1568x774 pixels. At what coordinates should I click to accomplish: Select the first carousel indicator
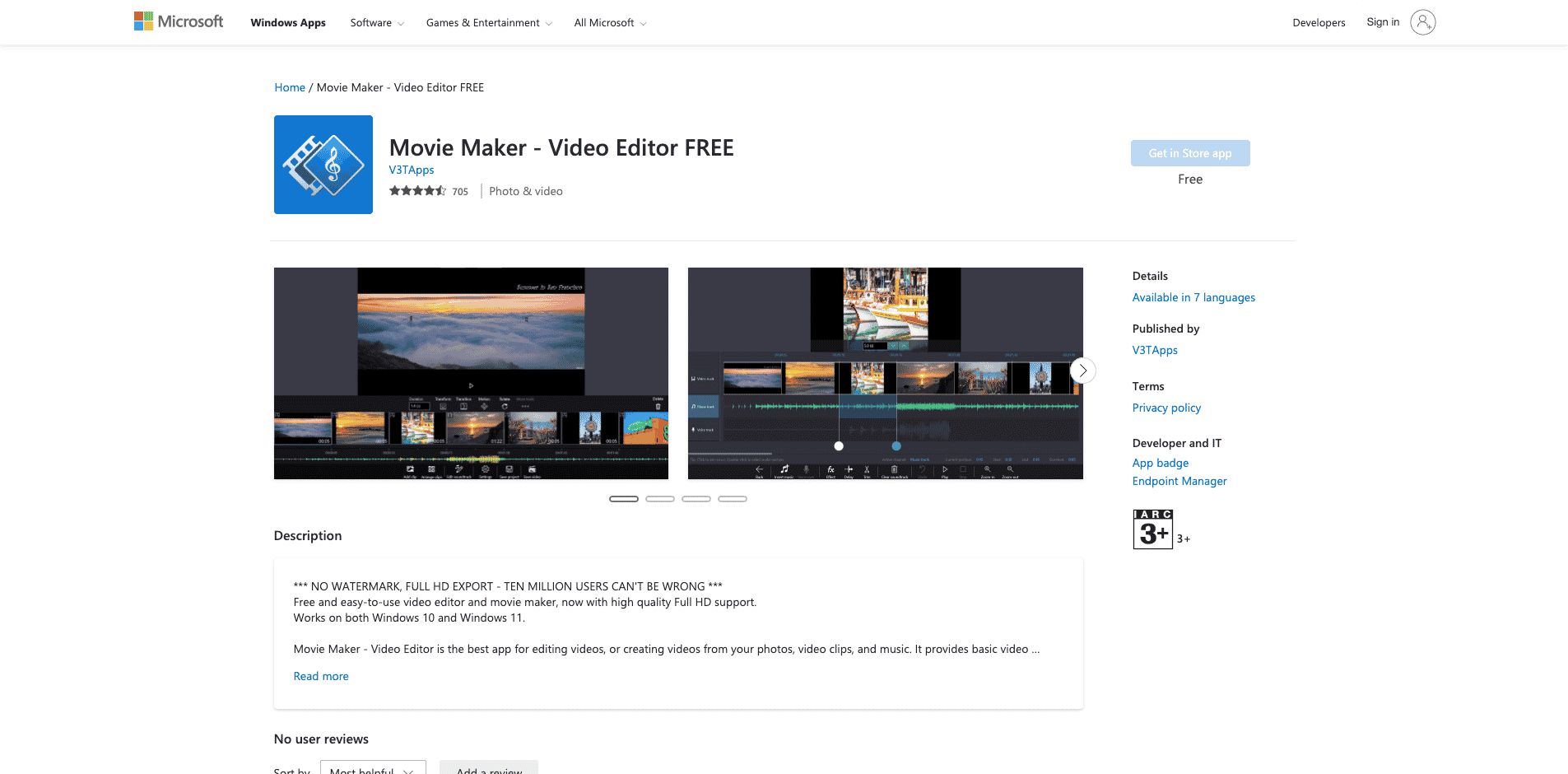pyautogui.click(x=624, y=499)
